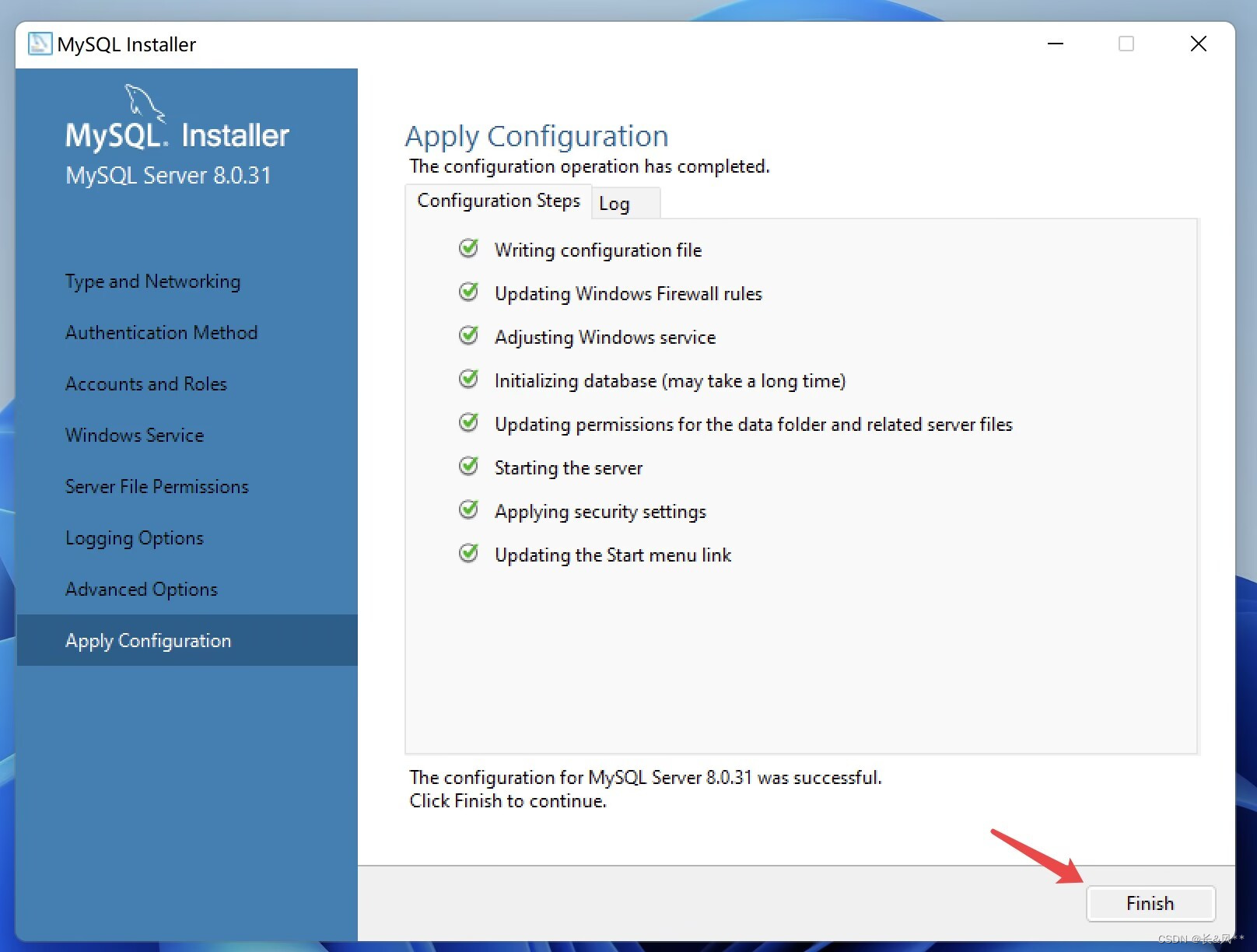
Task: Click 'Initializing database (may take a long time)' text
Action: pos(671,381)
